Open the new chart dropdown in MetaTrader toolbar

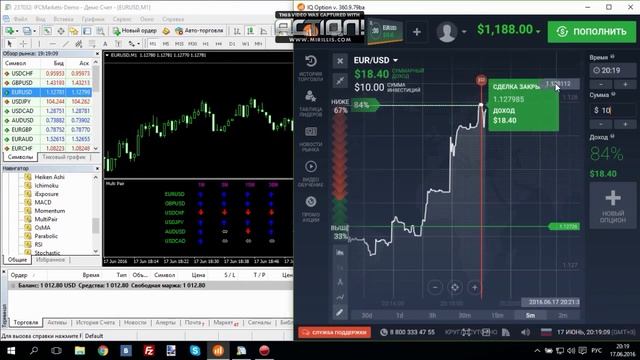coord(17,31)
